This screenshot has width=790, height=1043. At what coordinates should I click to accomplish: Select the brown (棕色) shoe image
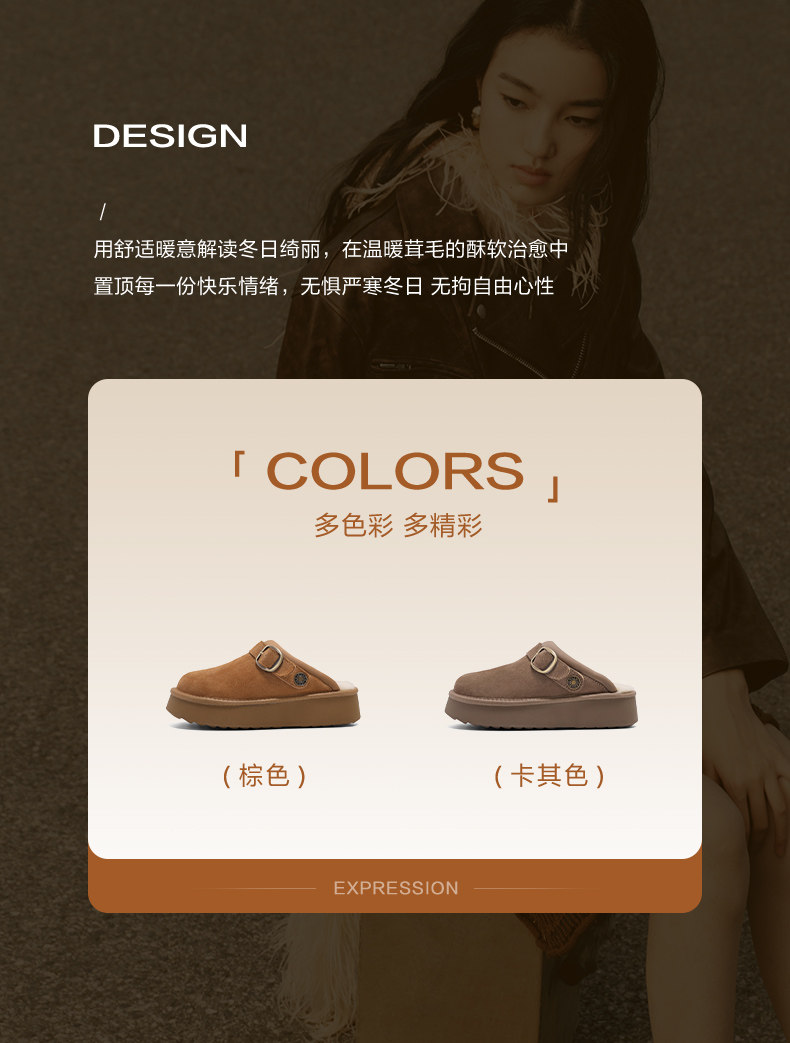(x=263, y=684)
